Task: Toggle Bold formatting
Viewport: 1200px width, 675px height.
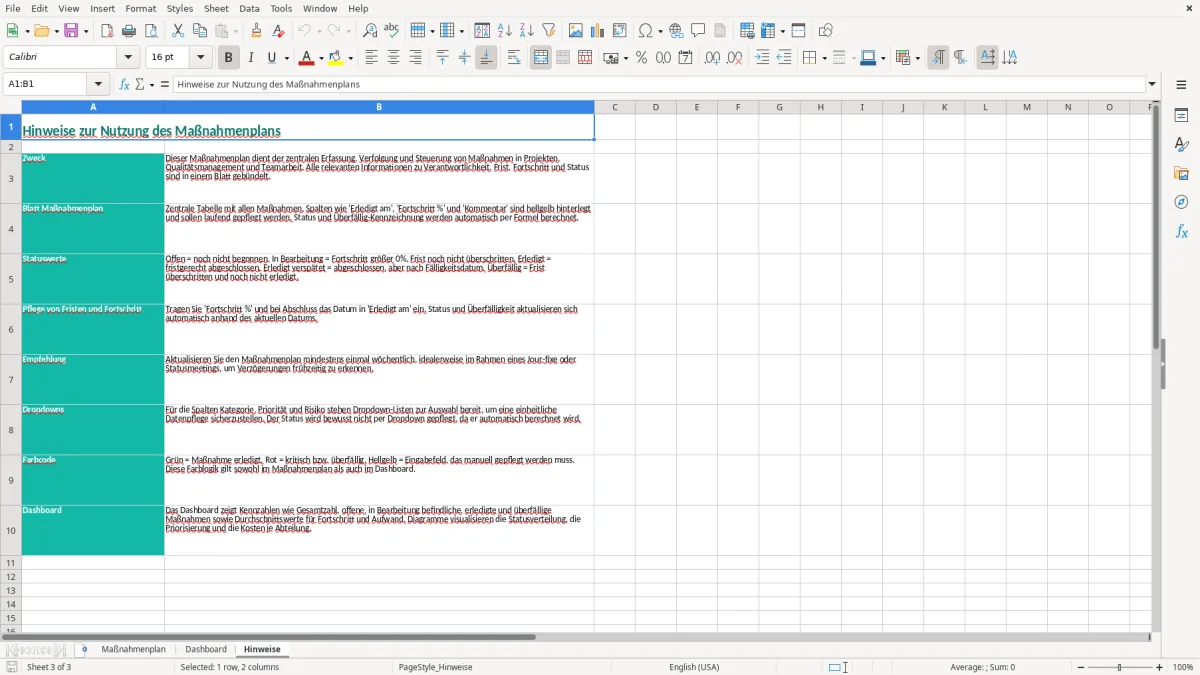Action: [x=228, y=58]
